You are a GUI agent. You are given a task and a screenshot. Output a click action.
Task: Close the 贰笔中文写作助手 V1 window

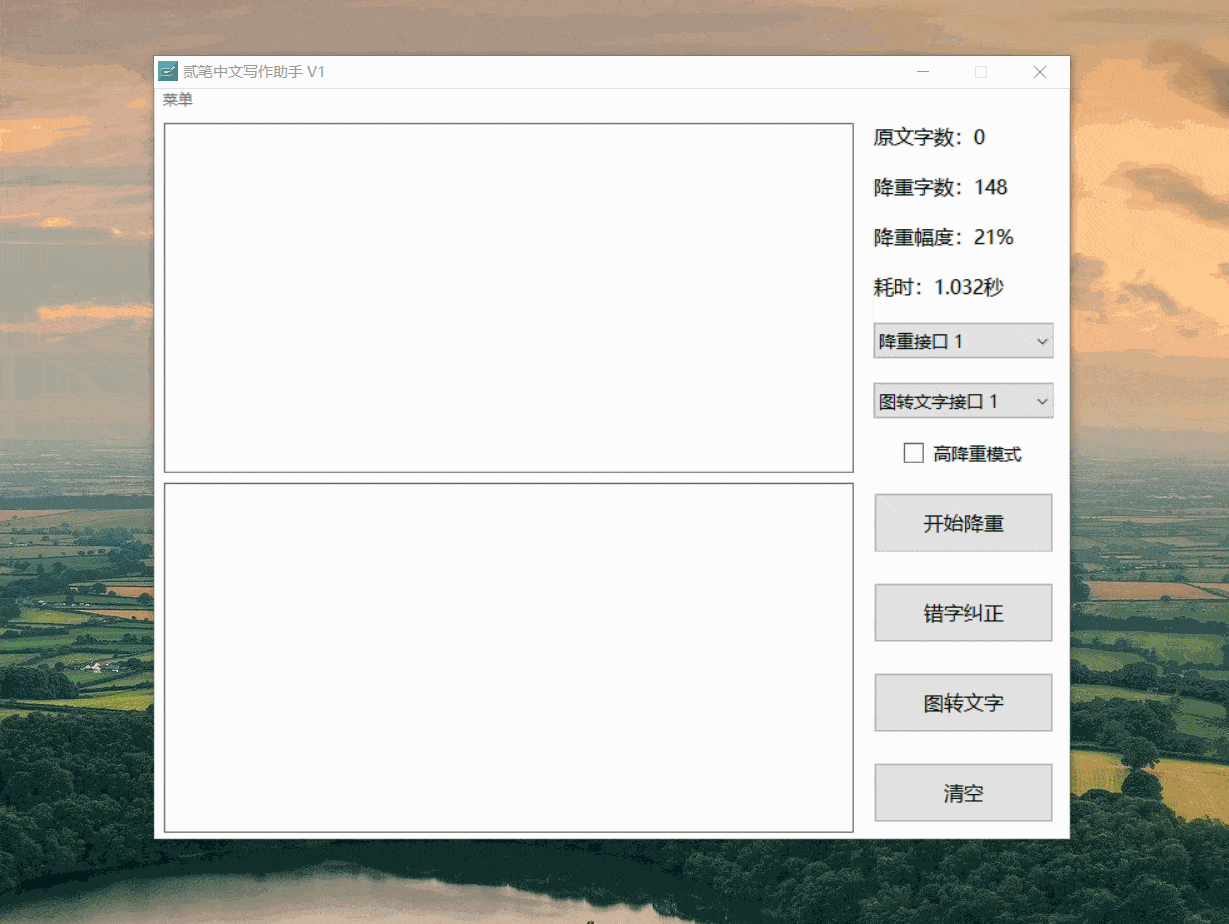(x=1040, y=72)
